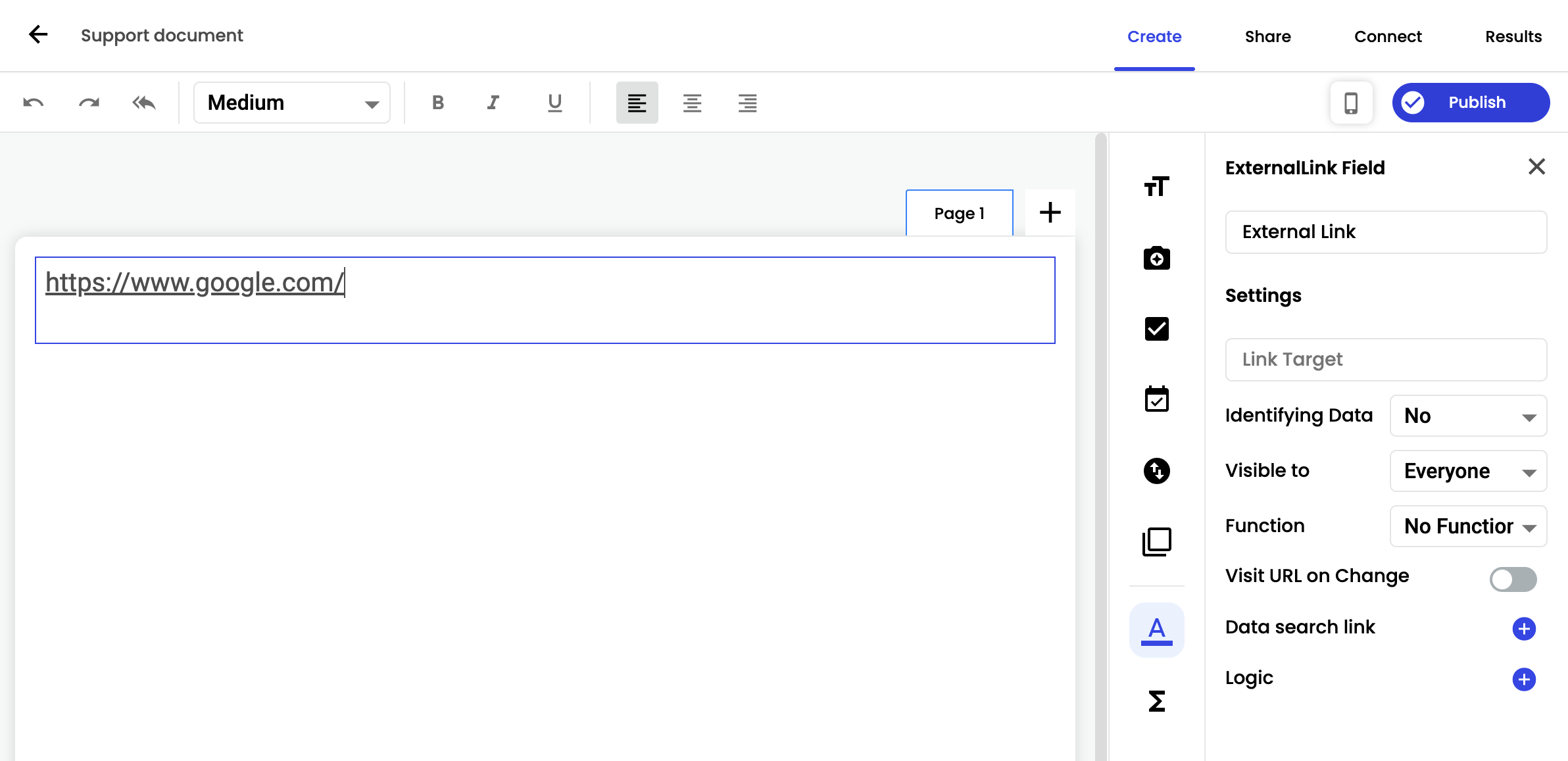1568x761 pixels.
Task: Open the Function dropdown
Action: pos(1468,526)
